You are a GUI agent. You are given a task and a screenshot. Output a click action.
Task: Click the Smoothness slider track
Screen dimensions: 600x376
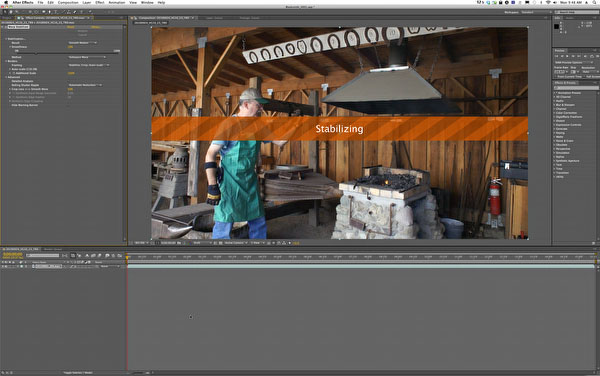click(x=67, y=53)
